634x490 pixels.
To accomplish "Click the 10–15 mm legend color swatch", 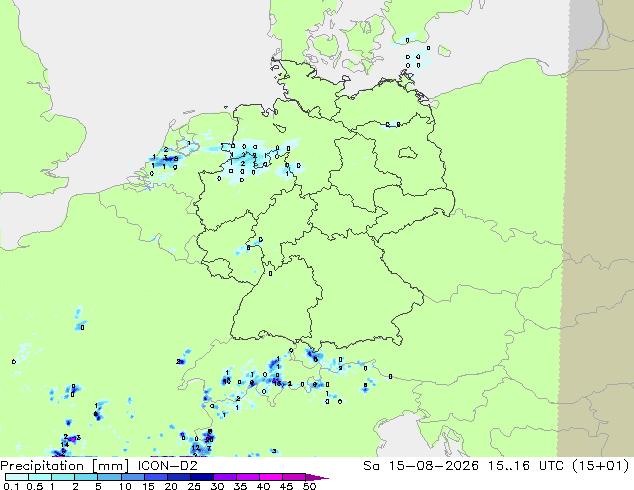I will (132, 477).
